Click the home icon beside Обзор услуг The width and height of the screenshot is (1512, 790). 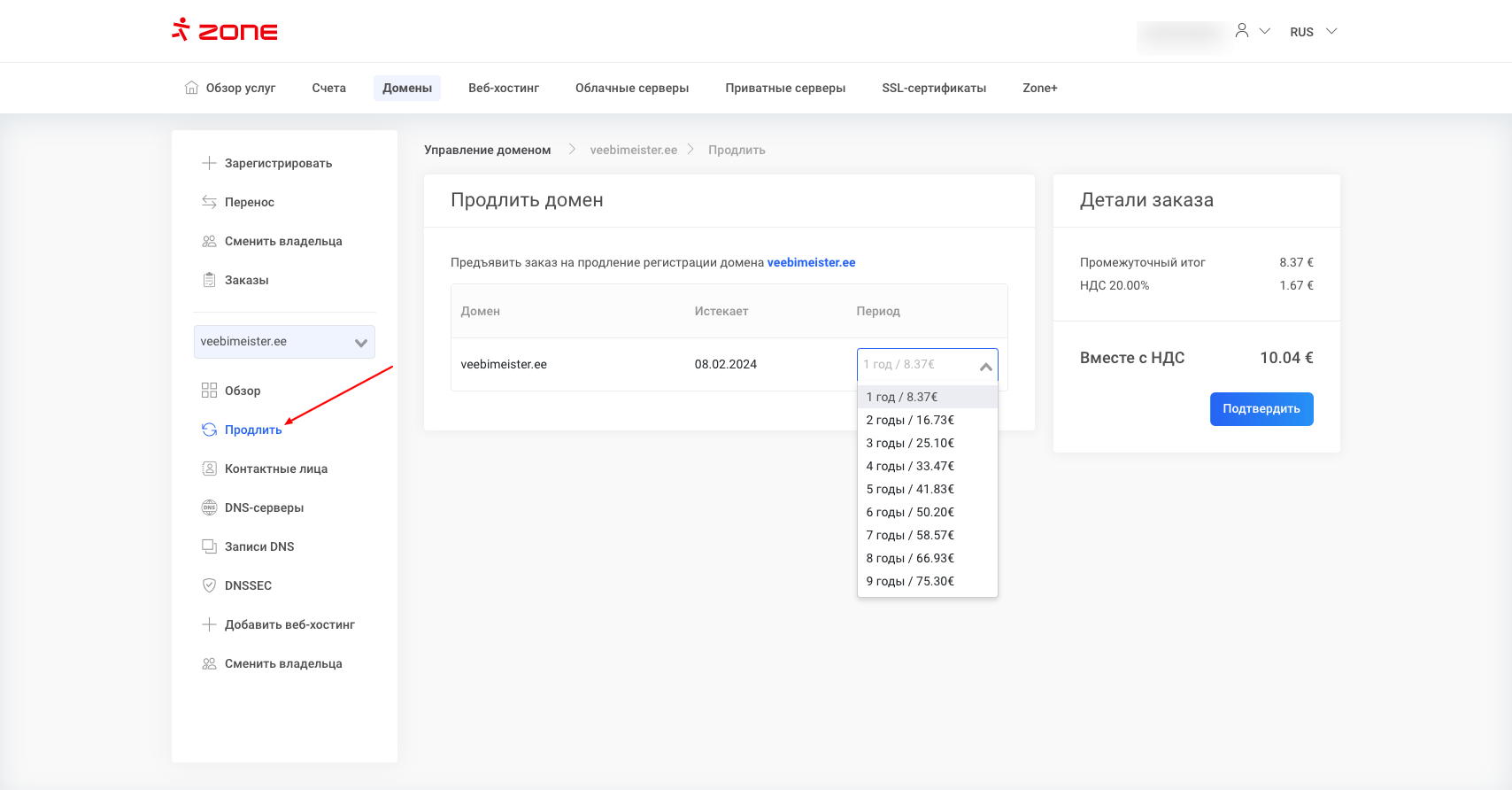[191, 88]
